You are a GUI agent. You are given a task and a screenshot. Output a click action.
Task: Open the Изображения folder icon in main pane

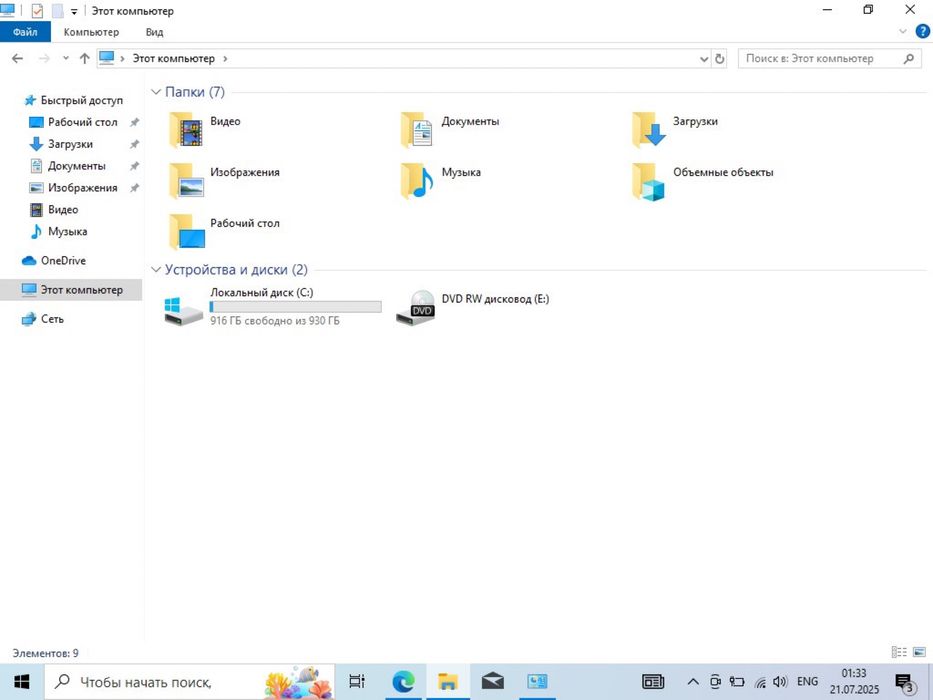tap(186, 181)
